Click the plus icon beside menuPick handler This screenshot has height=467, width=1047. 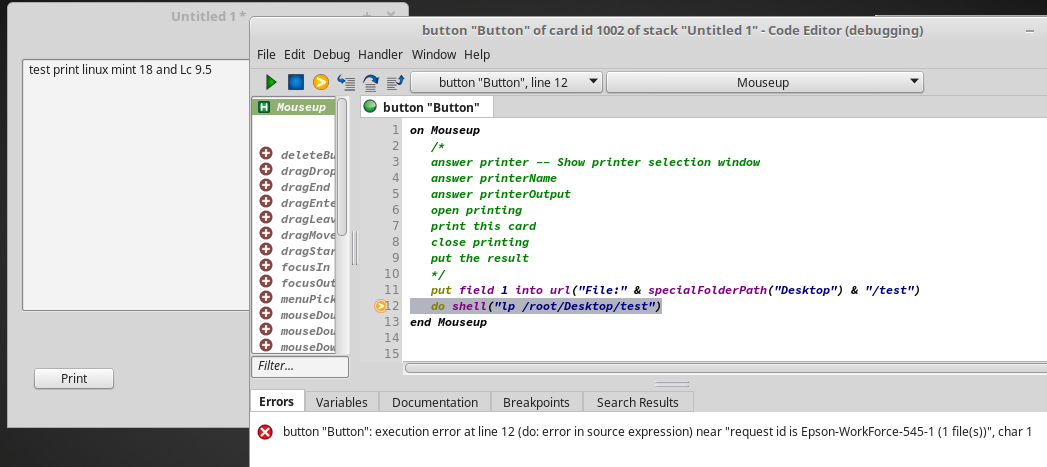[x=266, y=298]
